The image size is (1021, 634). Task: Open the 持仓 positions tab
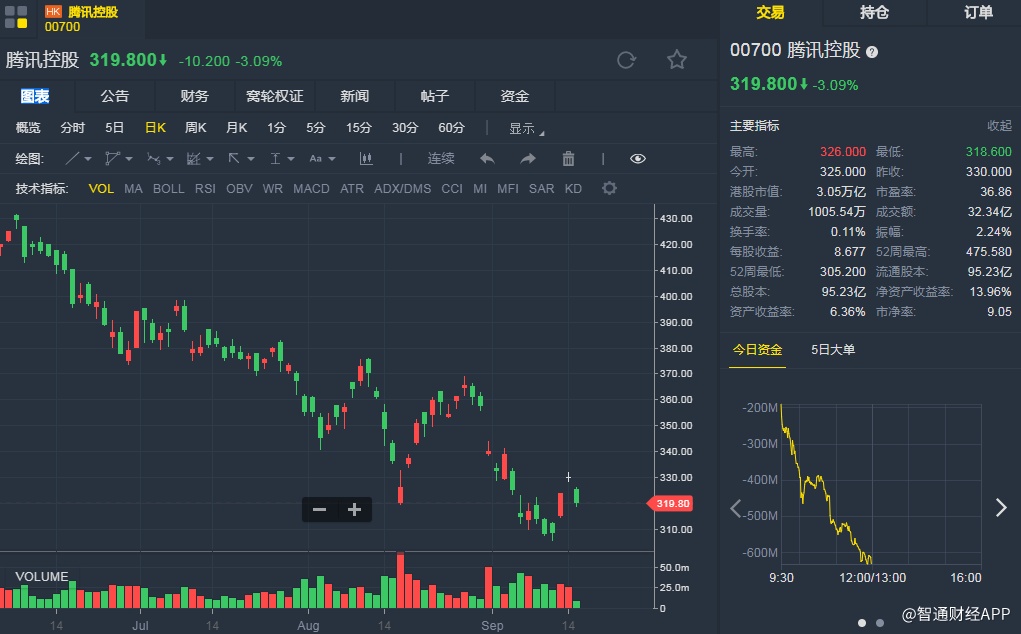coord(875,12)
